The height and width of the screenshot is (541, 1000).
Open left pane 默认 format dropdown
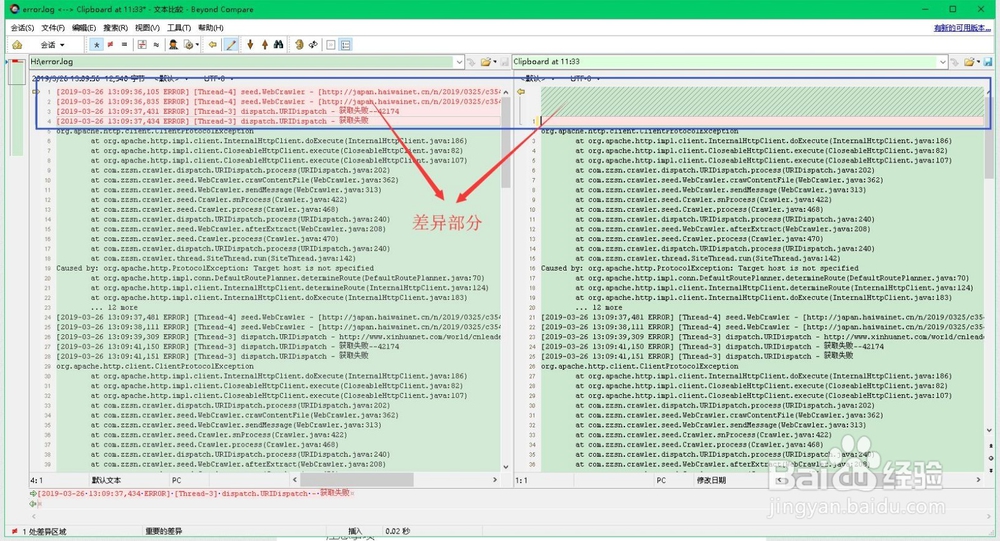click(170, 78)
